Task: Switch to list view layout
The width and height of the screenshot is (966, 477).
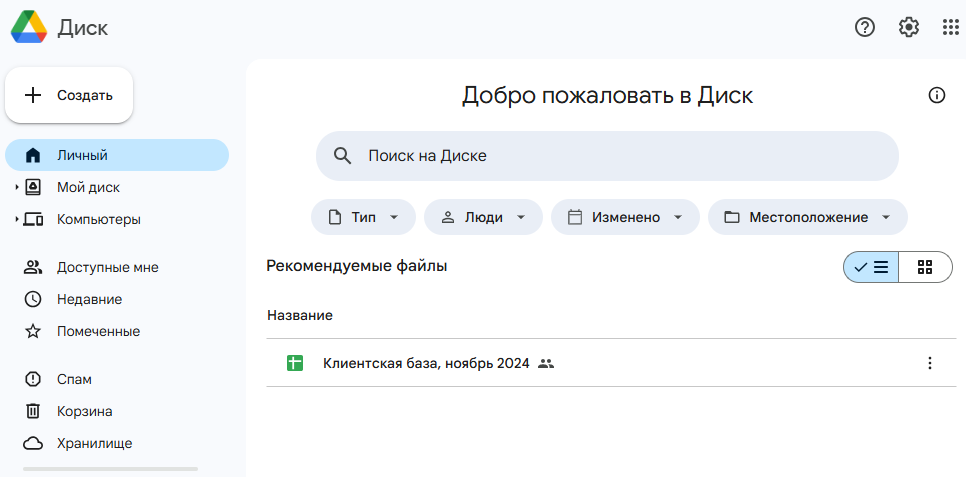Action: (871, 267)
